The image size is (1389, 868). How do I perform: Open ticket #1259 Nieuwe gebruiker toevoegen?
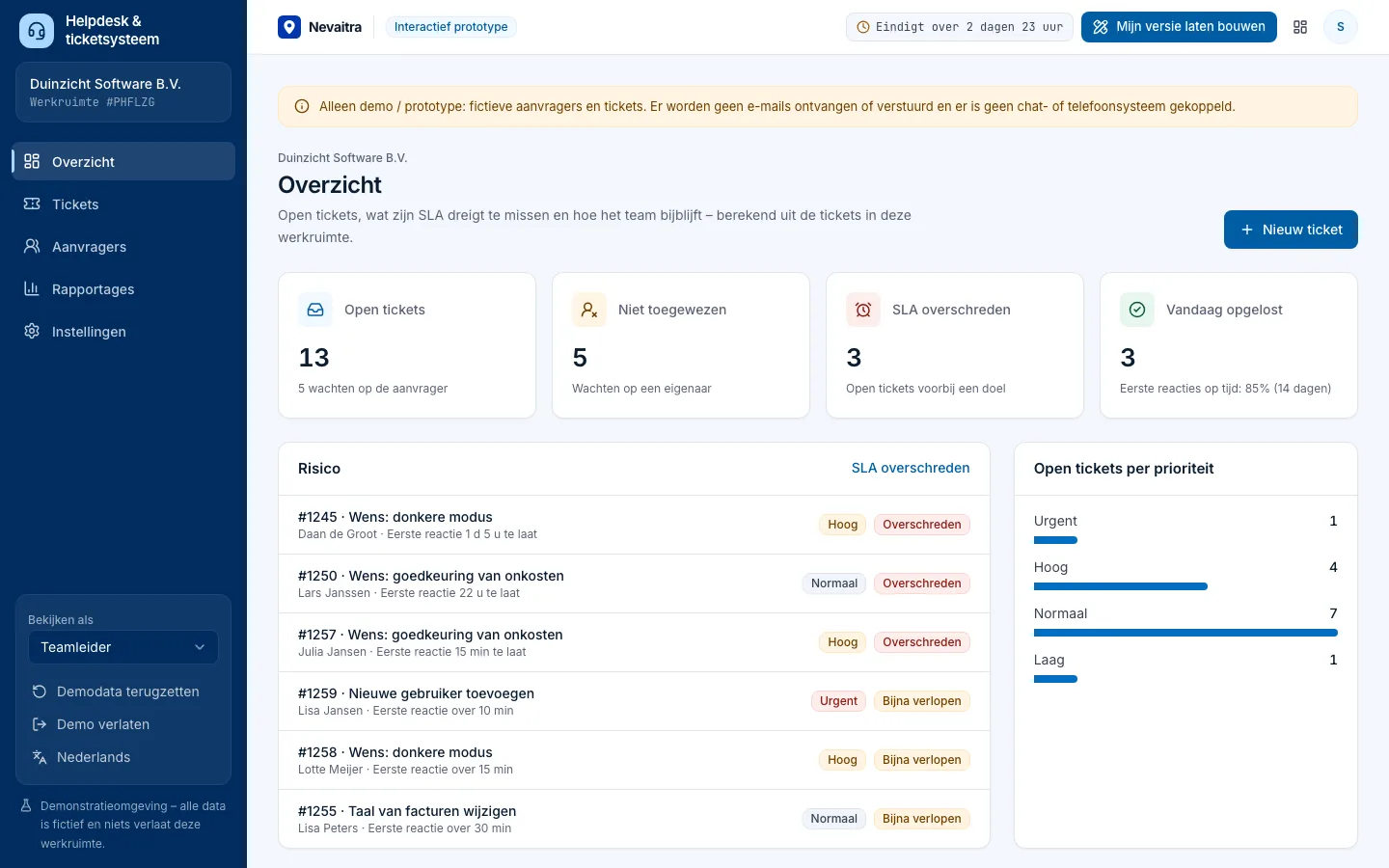pyautogui.click(x=634, y=701)
